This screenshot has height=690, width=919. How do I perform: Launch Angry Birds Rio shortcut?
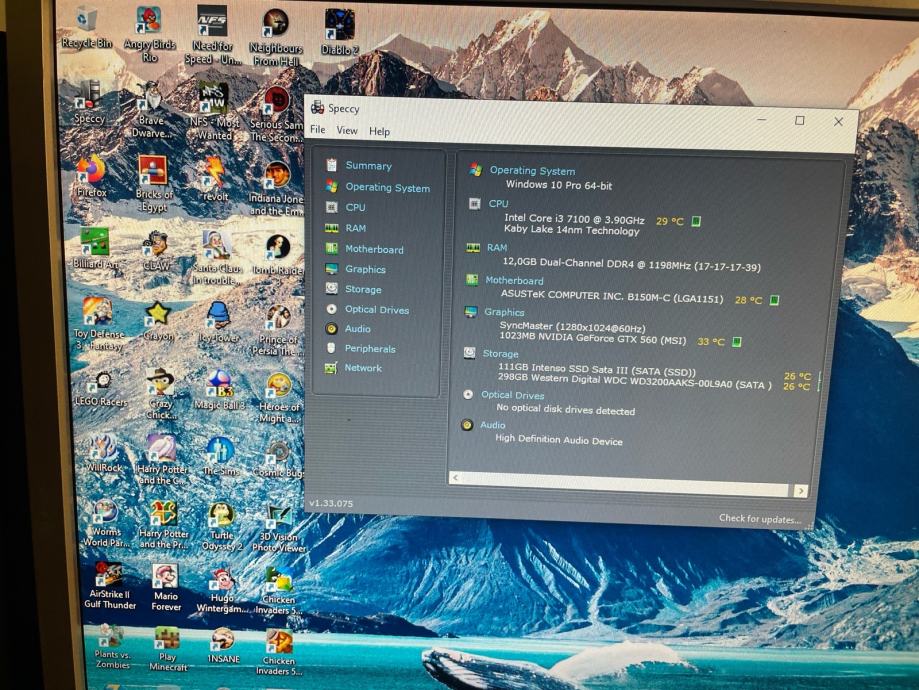point(149,33)
